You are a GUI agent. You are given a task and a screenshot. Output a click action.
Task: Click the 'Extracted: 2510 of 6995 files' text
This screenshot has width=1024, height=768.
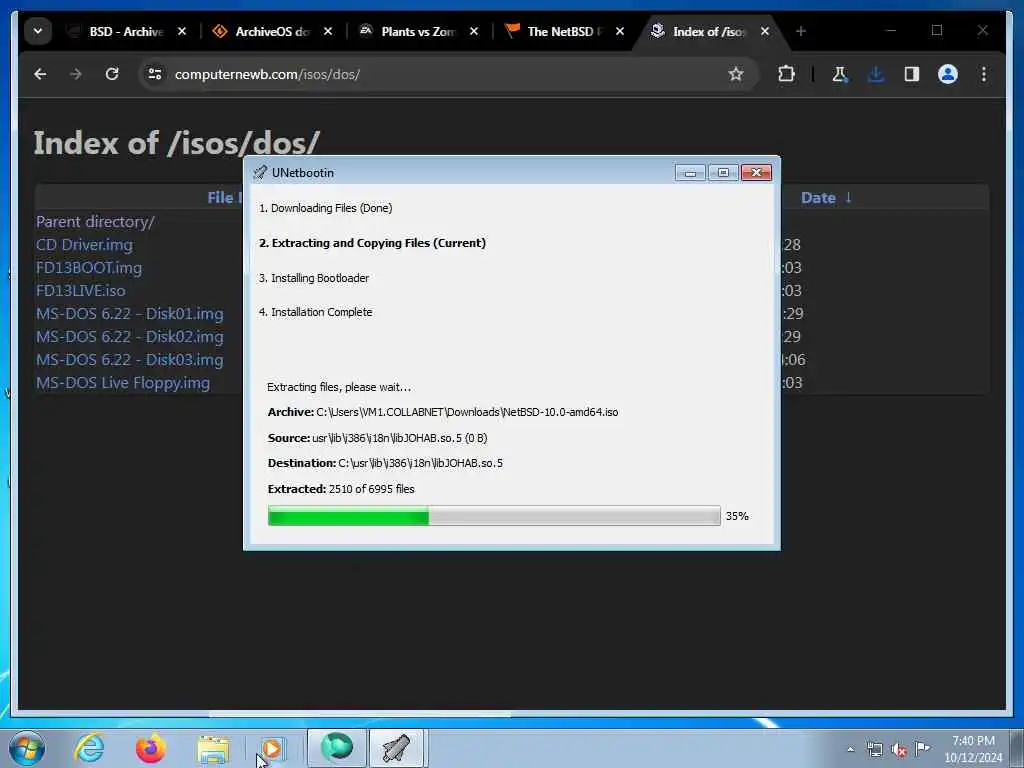point(341,489)
